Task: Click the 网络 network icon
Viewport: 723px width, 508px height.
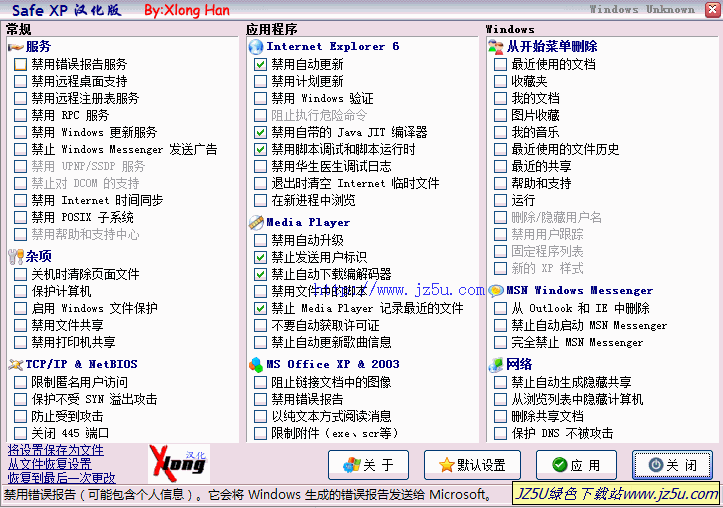Action: point(496,365)
